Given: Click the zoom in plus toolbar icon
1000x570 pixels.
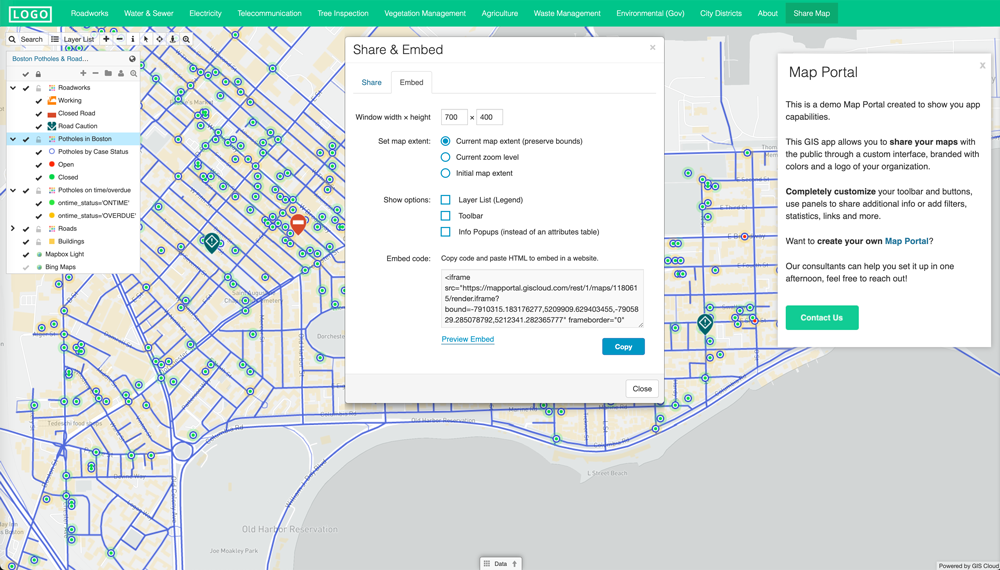Looking at the screenshot, I should (x=106, y=39).
